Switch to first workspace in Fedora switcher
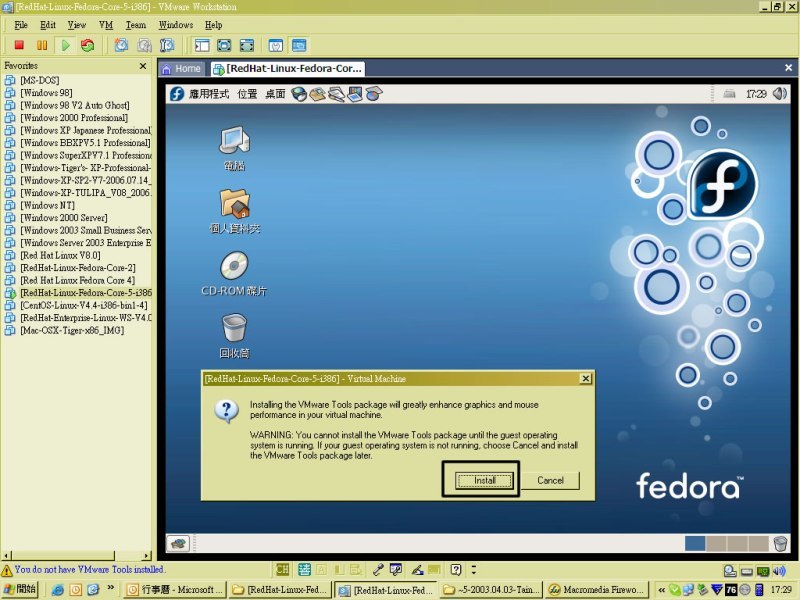 (x=694, y=543)
